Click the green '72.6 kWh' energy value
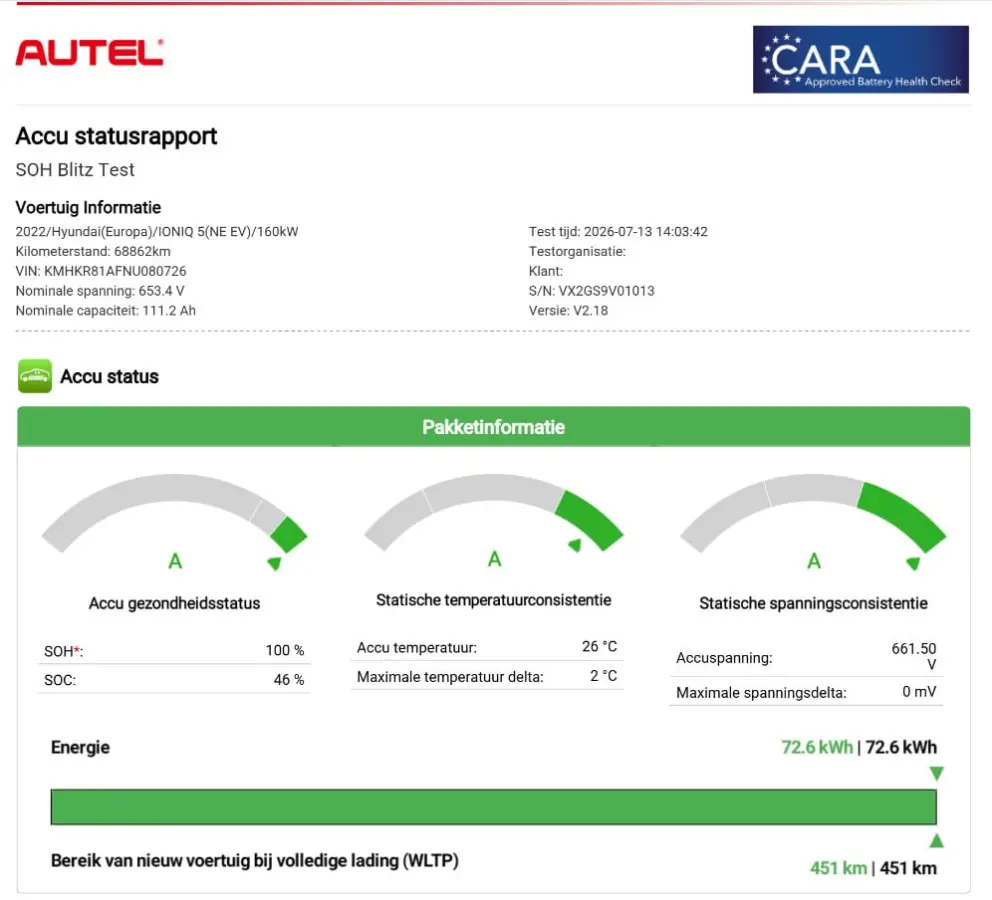Viewport: 992px width, 900px height. tap(817, 747)
